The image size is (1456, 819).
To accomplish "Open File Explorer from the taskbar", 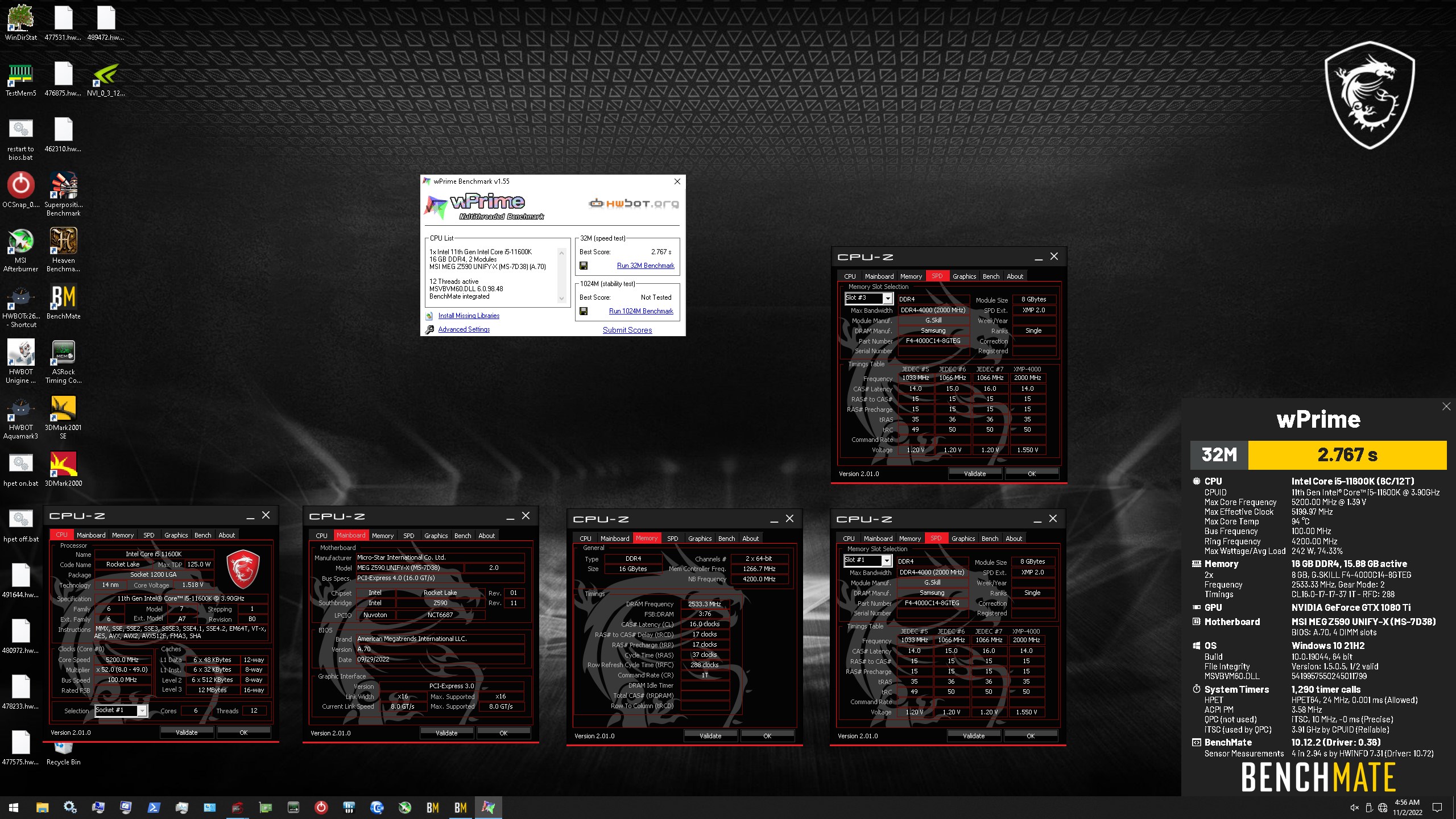I will tap(42, 807).
